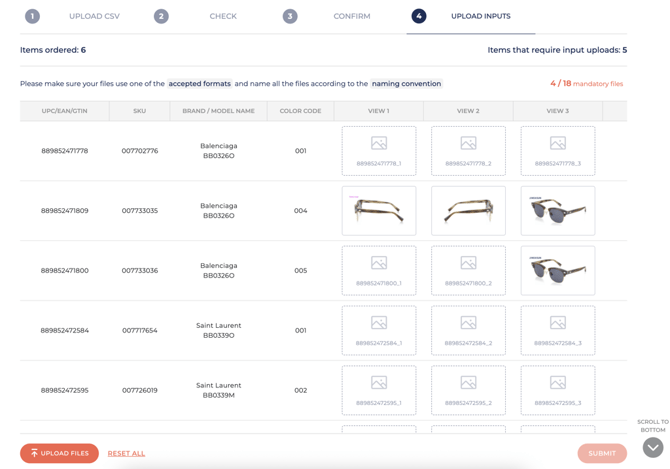The height and width of the screenshot is (469, 670).
Task: Open View 1 sunglasses thumbnail for color 004
Action: pos(378,211)
